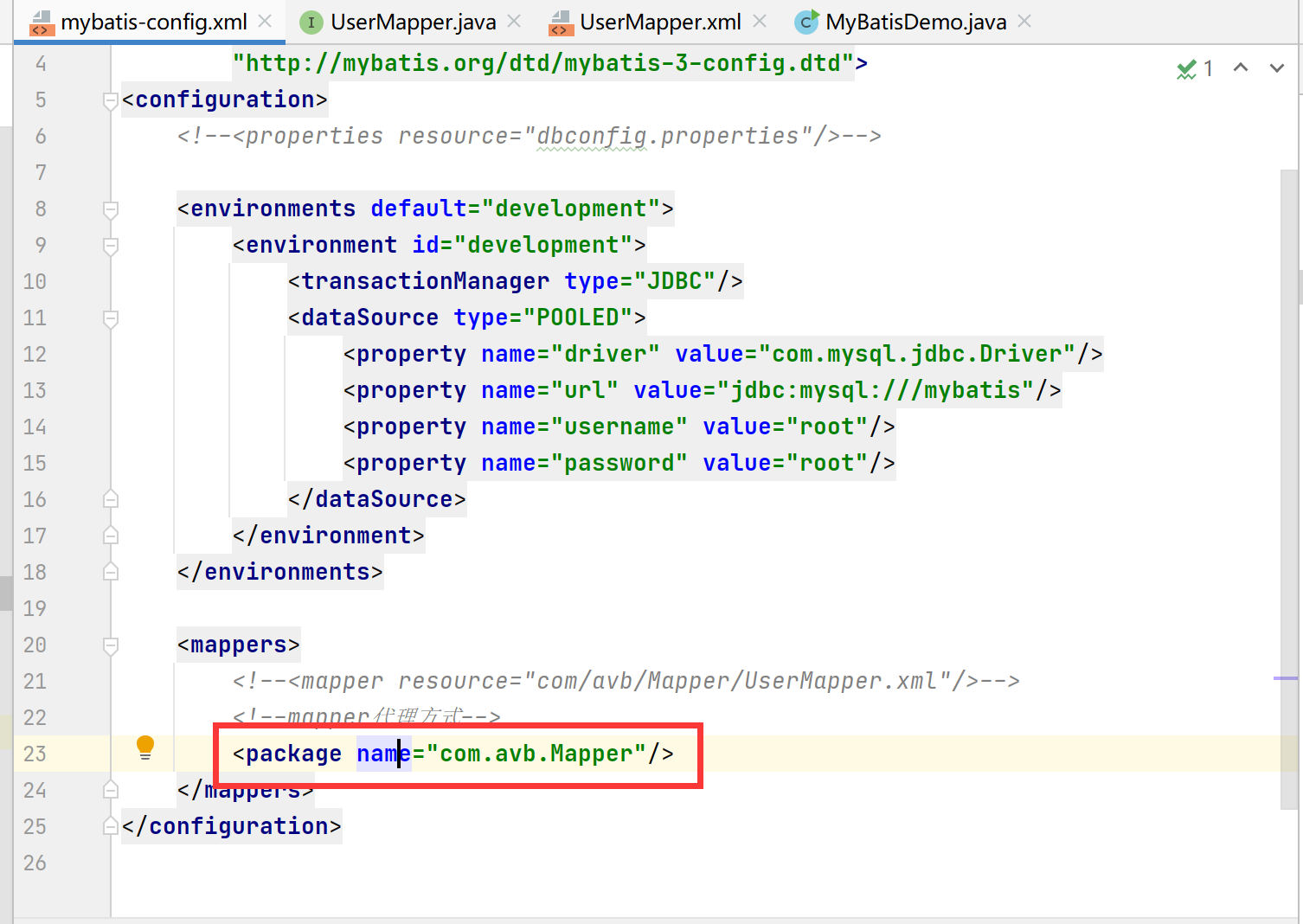Click line number 19 in the gutter

tap(35, 608)
